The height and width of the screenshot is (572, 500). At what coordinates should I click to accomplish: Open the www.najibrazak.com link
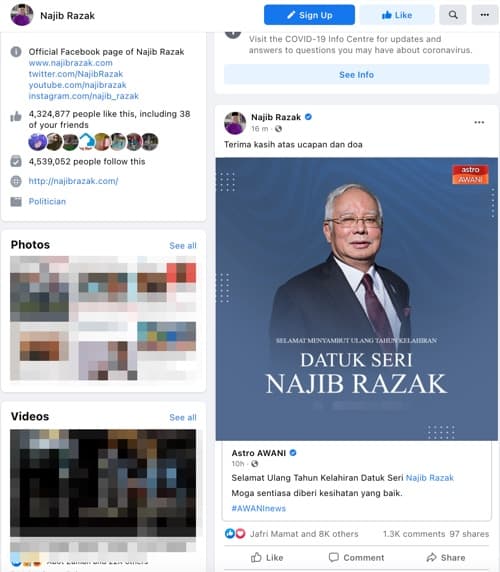pos(71,63)
